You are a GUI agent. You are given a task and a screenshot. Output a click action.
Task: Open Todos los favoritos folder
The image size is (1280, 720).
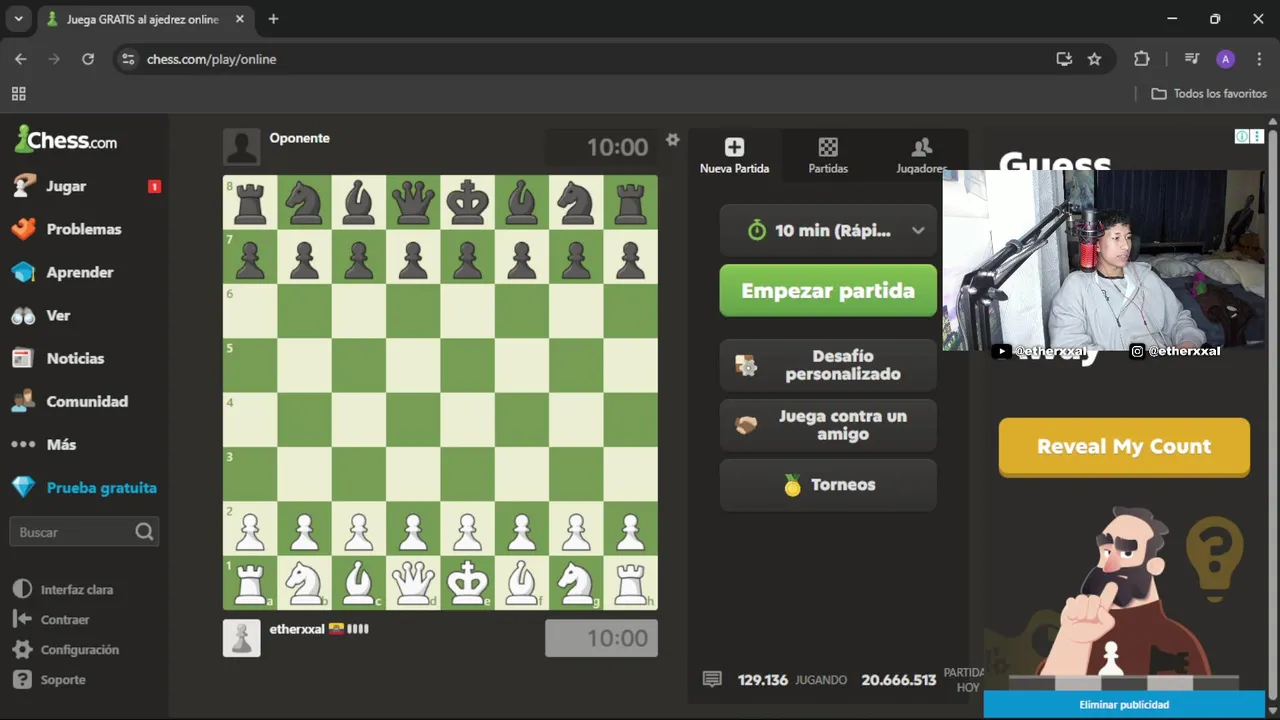pyautogui.click(x=1210, y=93)
